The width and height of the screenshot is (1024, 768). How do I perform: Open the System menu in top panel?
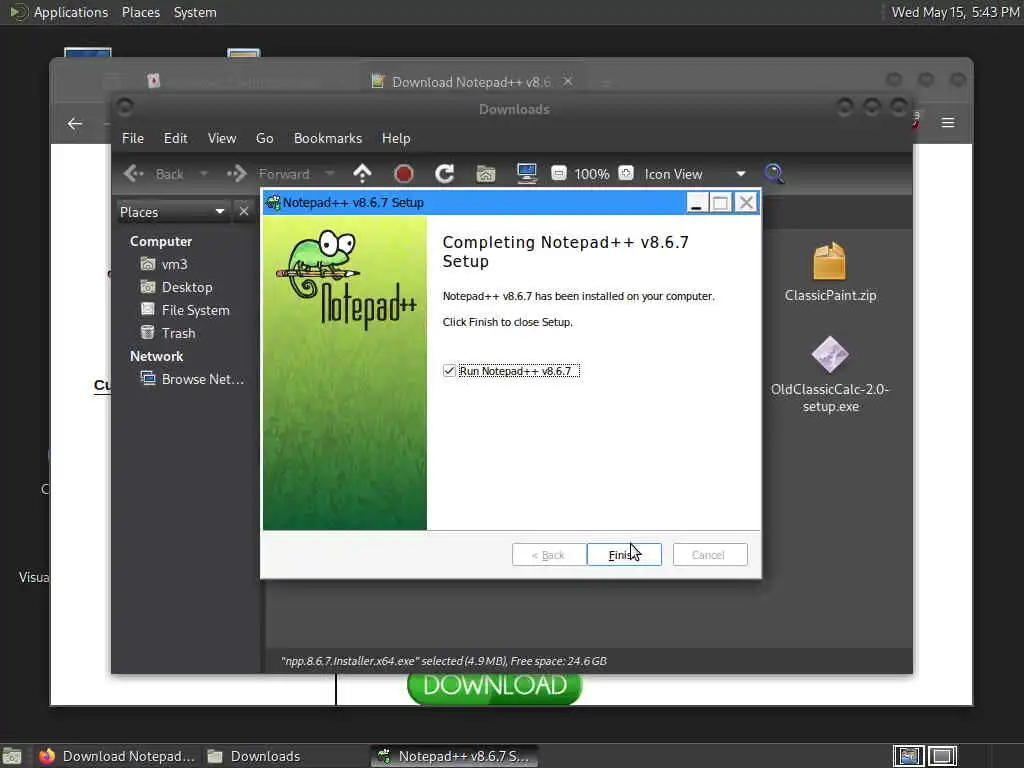[x=195, y=12]
